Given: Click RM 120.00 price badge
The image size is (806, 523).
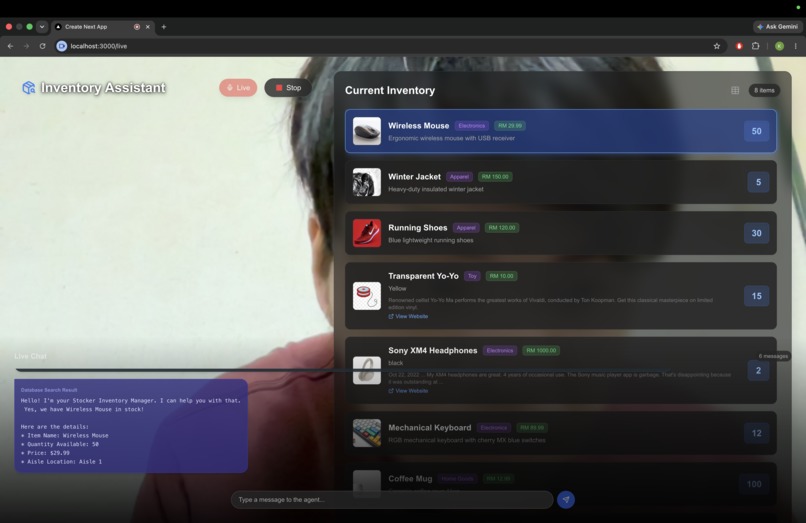Looking at the screenshot, I should [502, 228].
